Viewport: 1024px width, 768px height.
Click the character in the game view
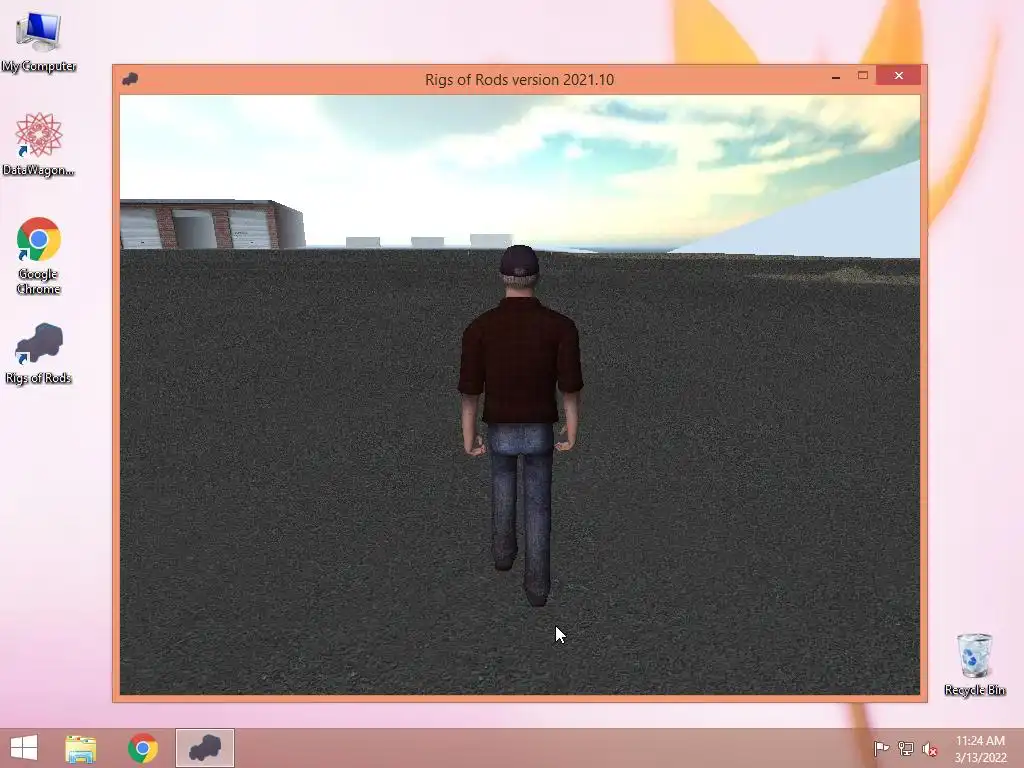point(520,425)
